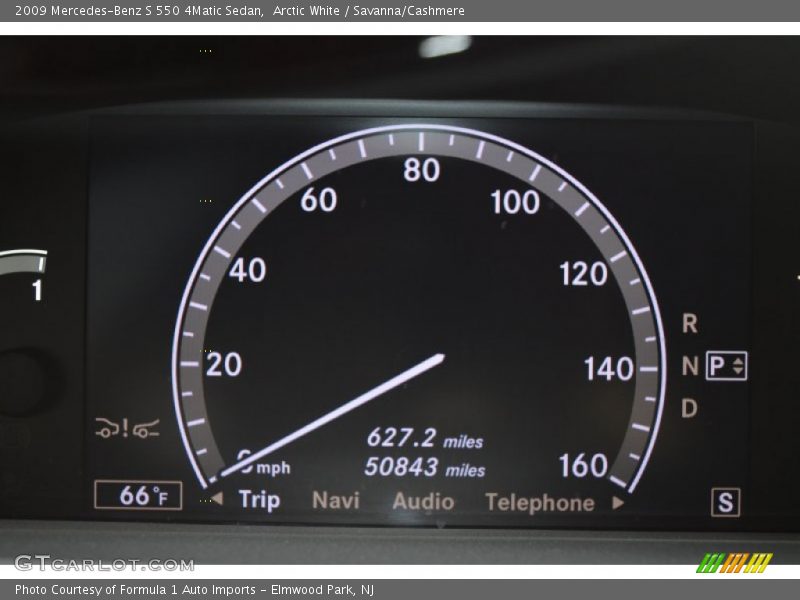Open the Audio menu option
The width and height of the screenshot is (800, 600).
pos(423,500)
